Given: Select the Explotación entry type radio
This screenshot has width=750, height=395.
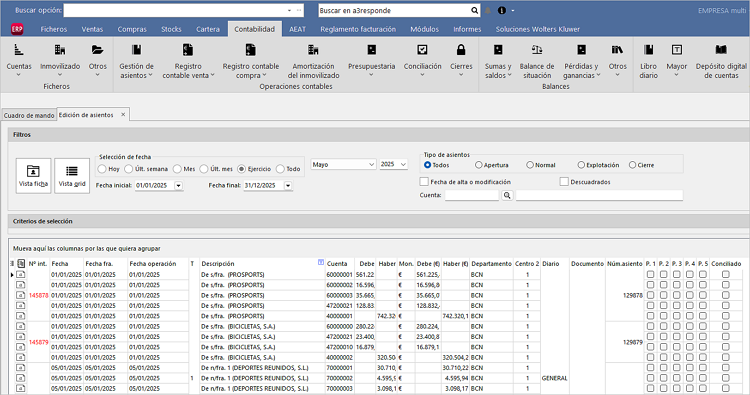Looking at the screenshot, I should click(x=581, y=165).
